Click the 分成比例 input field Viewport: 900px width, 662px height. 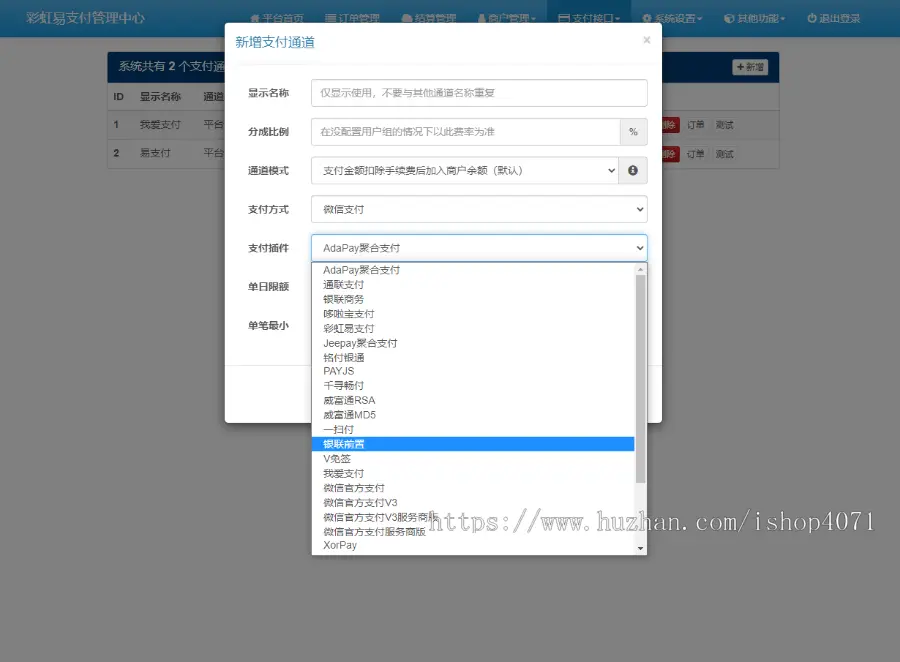pos(465,132)
